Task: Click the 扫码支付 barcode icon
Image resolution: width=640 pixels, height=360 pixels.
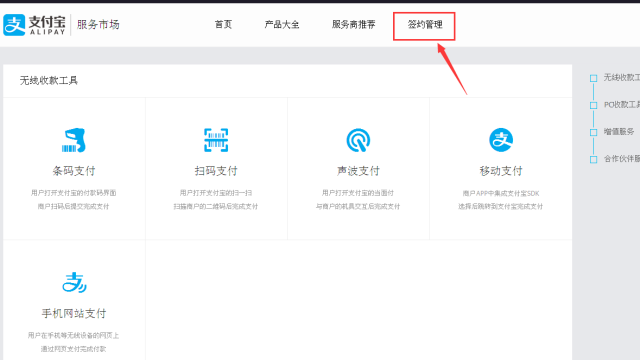Action: (x=216, y=140)
